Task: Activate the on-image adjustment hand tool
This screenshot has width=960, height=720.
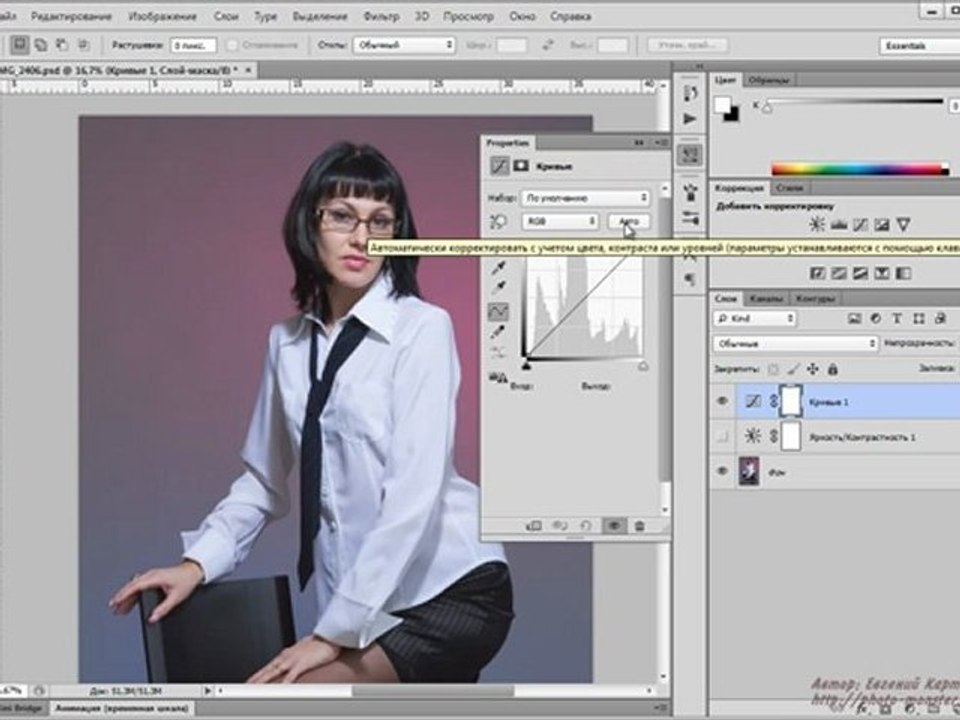Action: pos(498,222)
